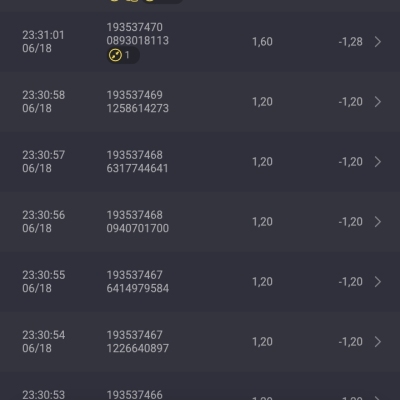Open chevron for the 23:30:55 entry
The width and height of the screenshot is (400, 400).
pos(378,282)
